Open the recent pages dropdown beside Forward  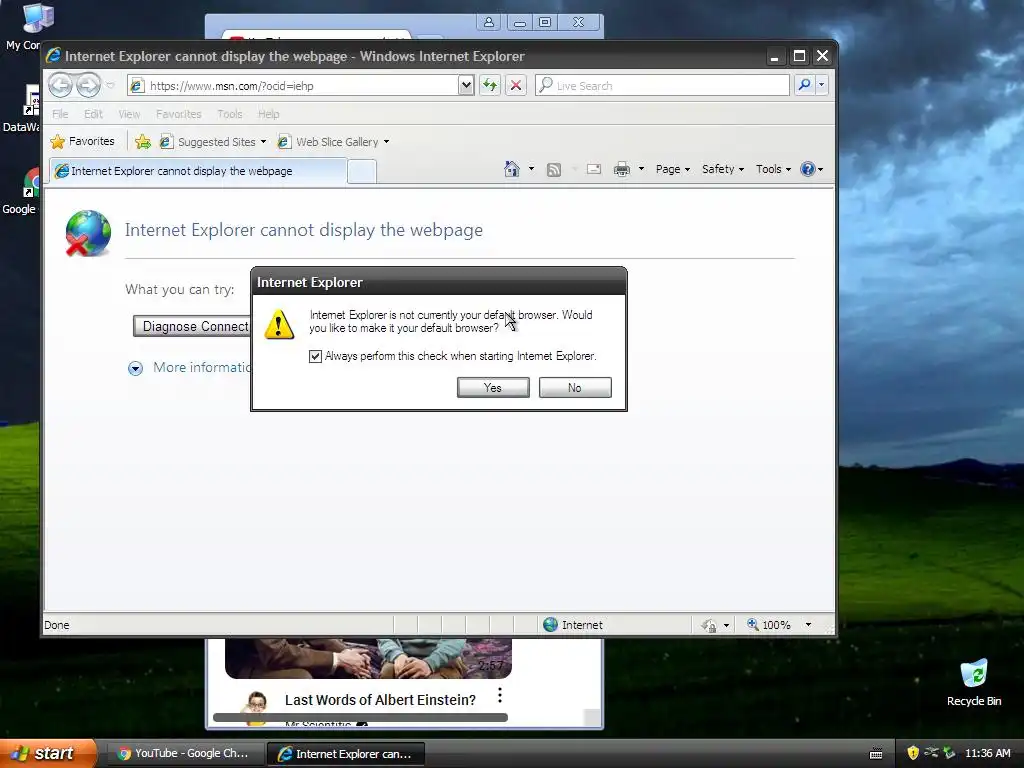click(110, 86)
